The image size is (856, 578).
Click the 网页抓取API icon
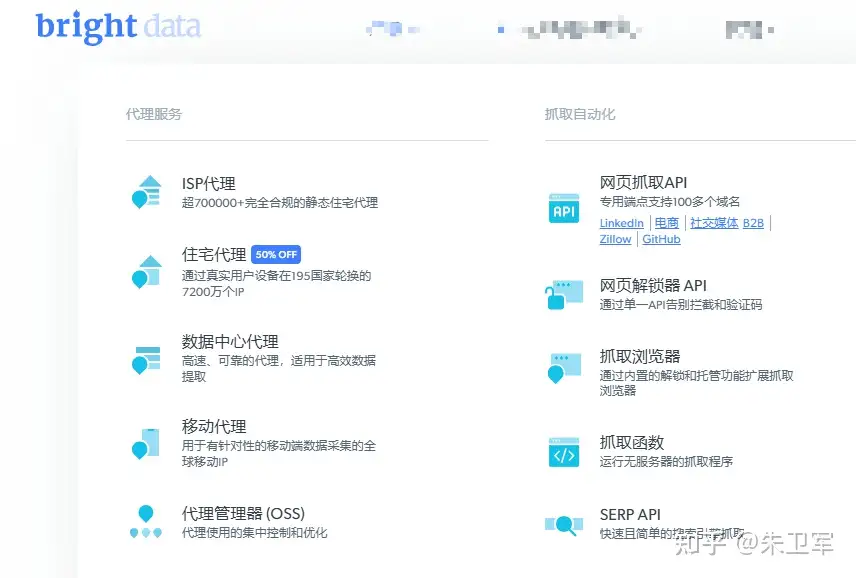click(x=564, y=208)
